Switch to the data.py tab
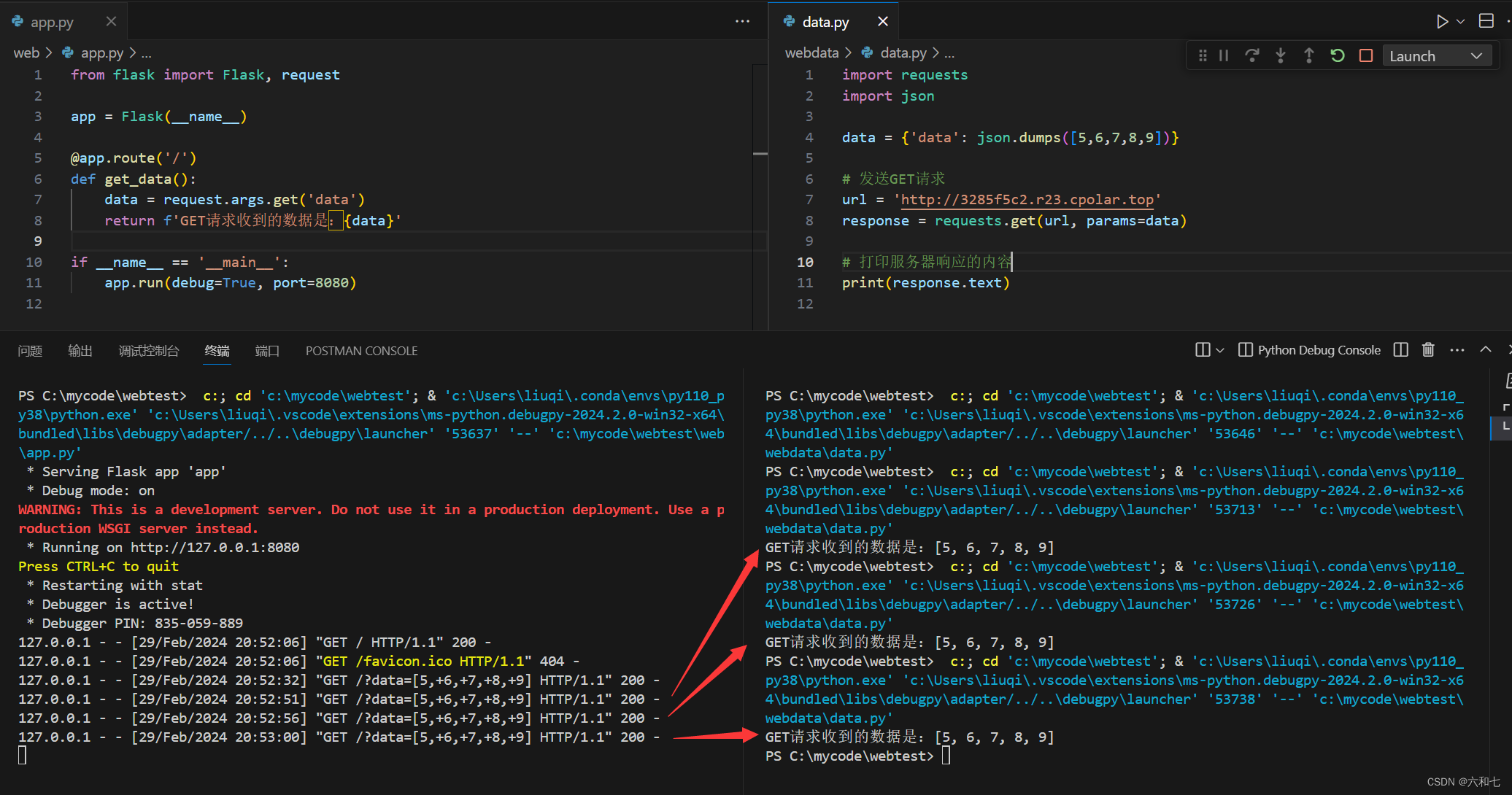This screenshot has width=1512, height=795. 825,22
